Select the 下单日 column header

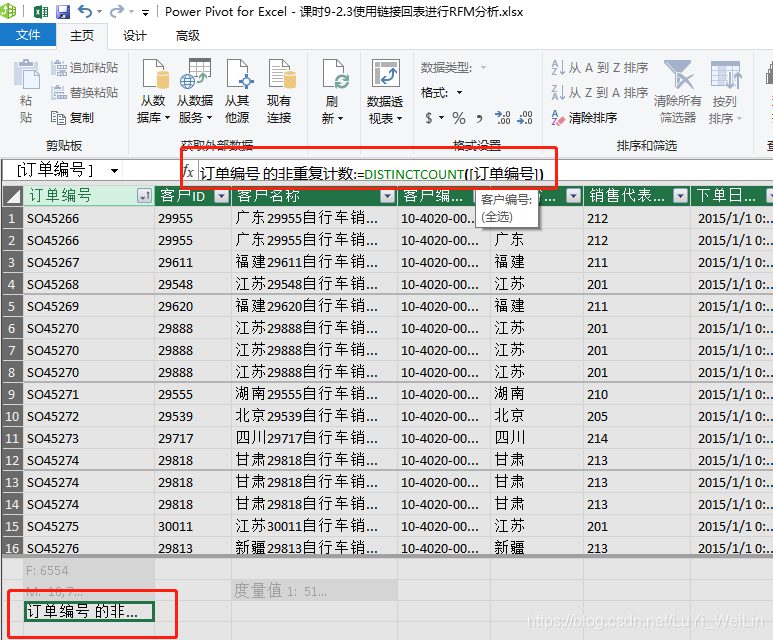point(727,196)
